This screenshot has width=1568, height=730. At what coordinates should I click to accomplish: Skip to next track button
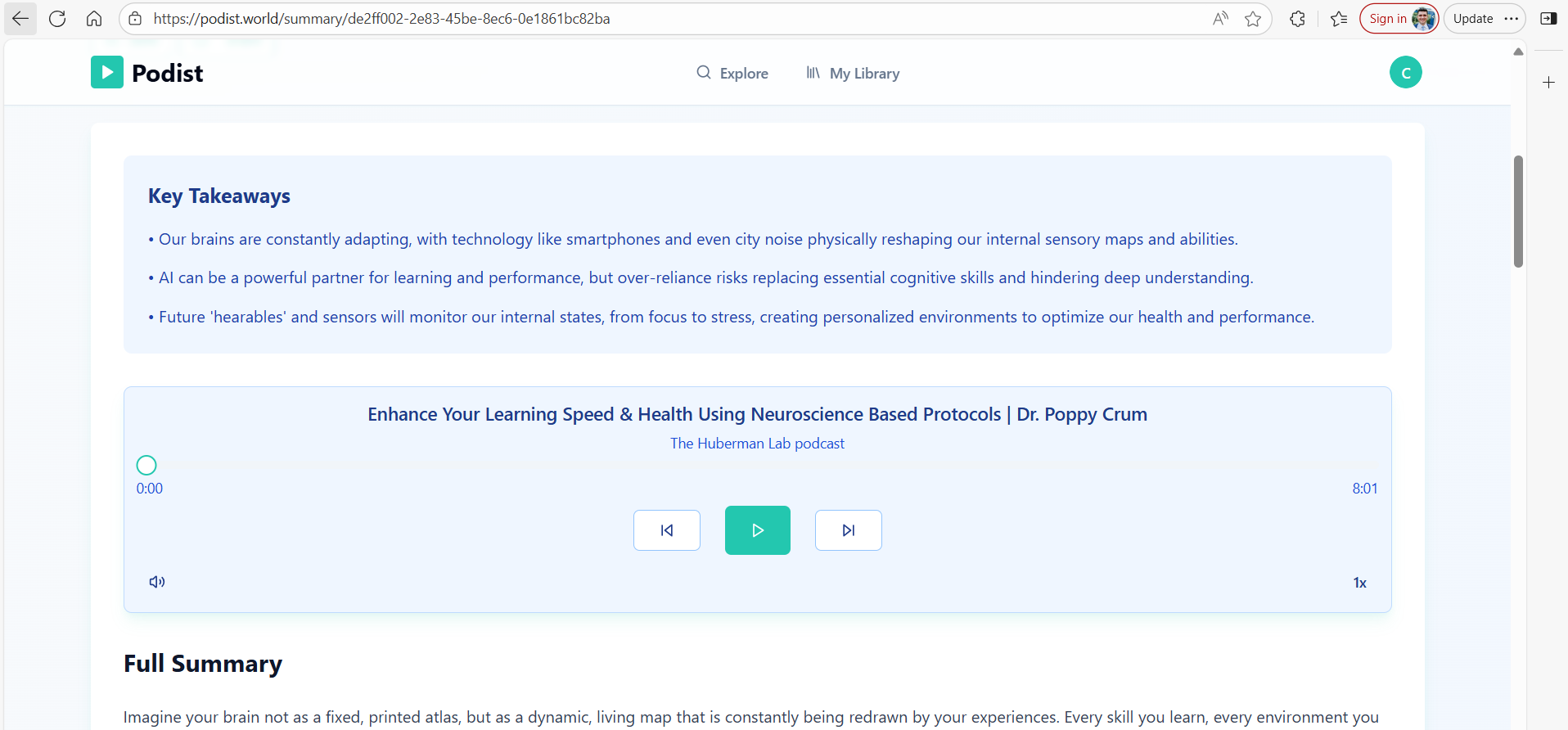click(x=849, y=530)
